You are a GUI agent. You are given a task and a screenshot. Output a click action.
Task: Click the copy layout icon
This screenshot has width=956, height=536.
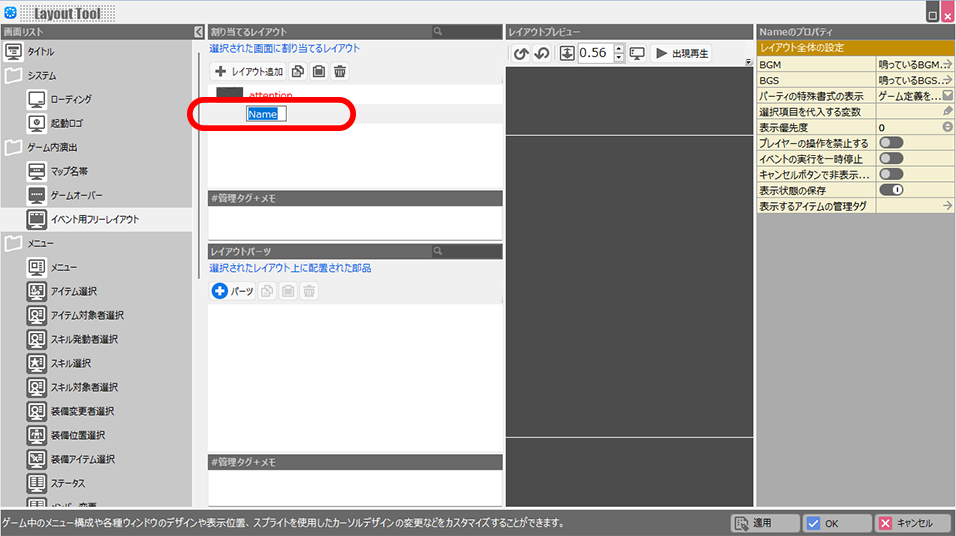click(x=298, y=72)
